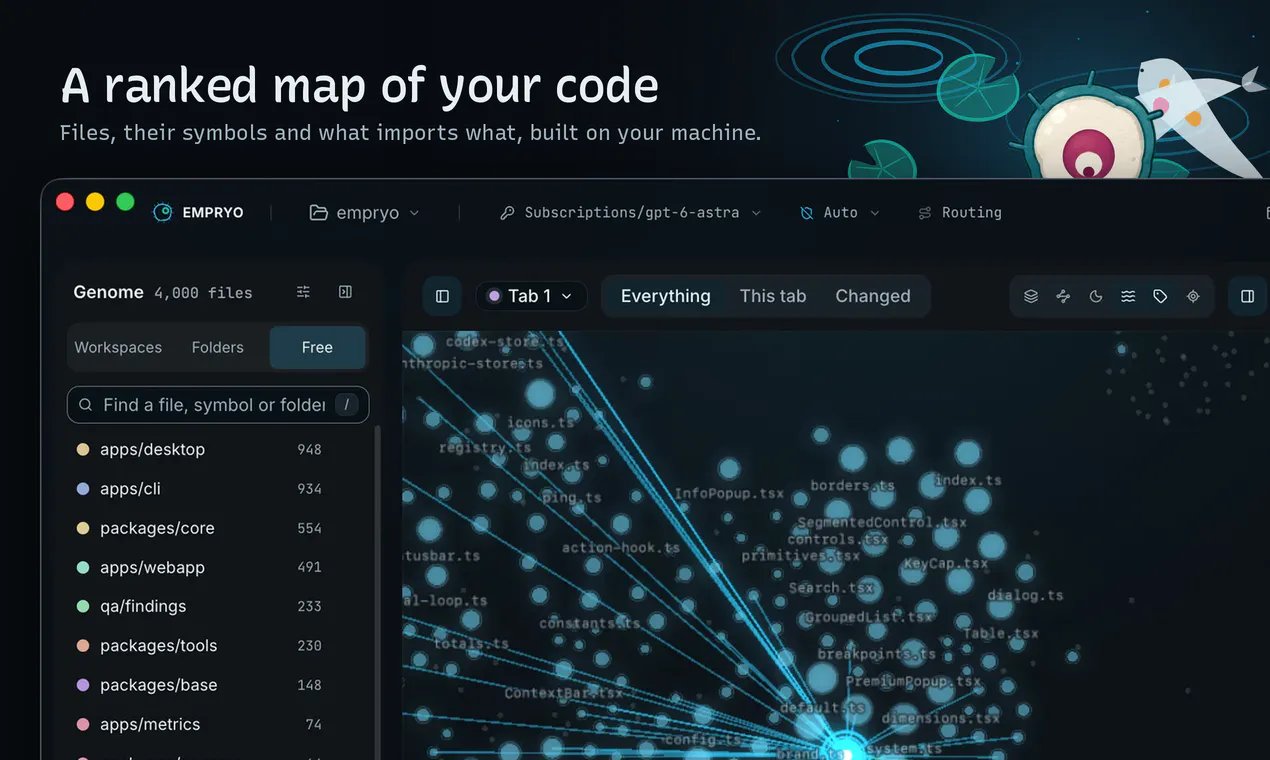The height and width of the screenshot is (760, 1270).
Task: Click the branching connections icon in graph toolbar
Action: 1063,296
